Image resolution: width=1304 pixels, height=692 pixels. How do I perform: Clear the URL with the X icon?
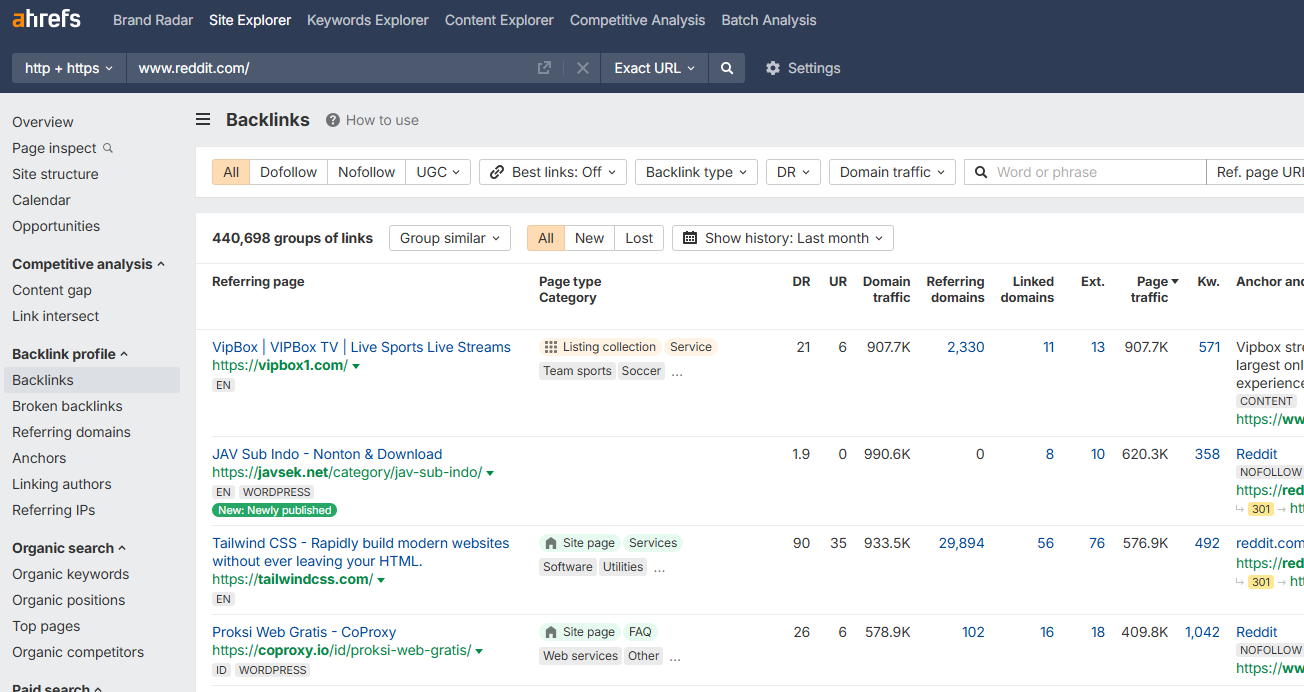click(582, 68)
